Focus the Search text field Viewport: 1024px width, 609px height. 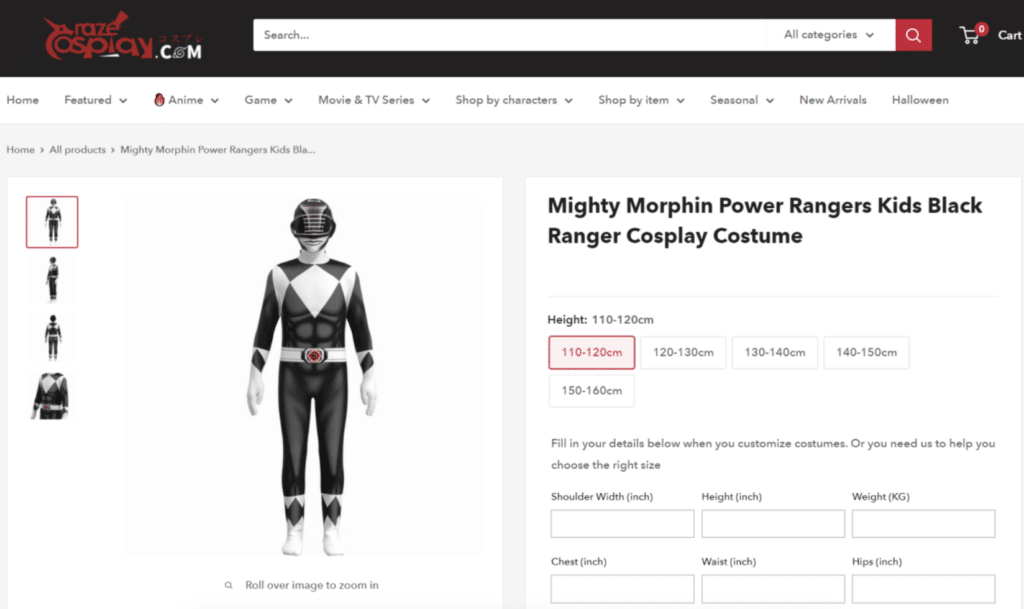pyautogui.click(x=509, y=35)
